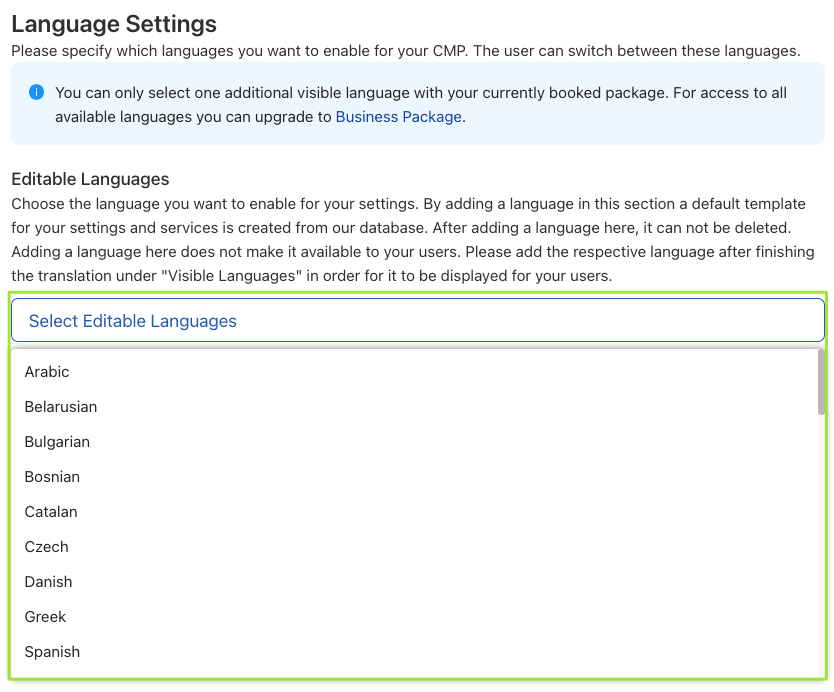Click the Language Settings page heading
This screenshot has height=692, width=834.
click(x=114, y=23)
